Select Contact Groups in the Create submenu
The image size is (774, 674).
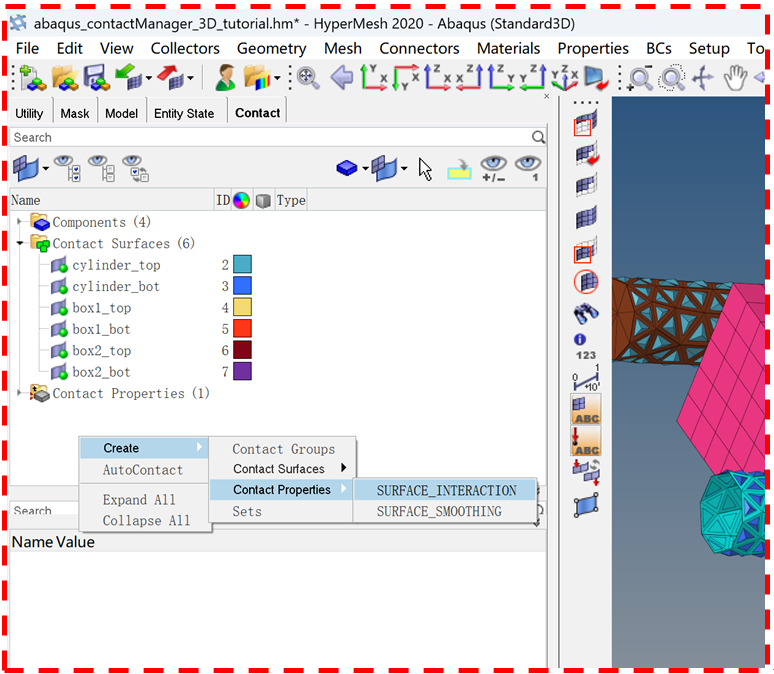[x=283, y=449]
